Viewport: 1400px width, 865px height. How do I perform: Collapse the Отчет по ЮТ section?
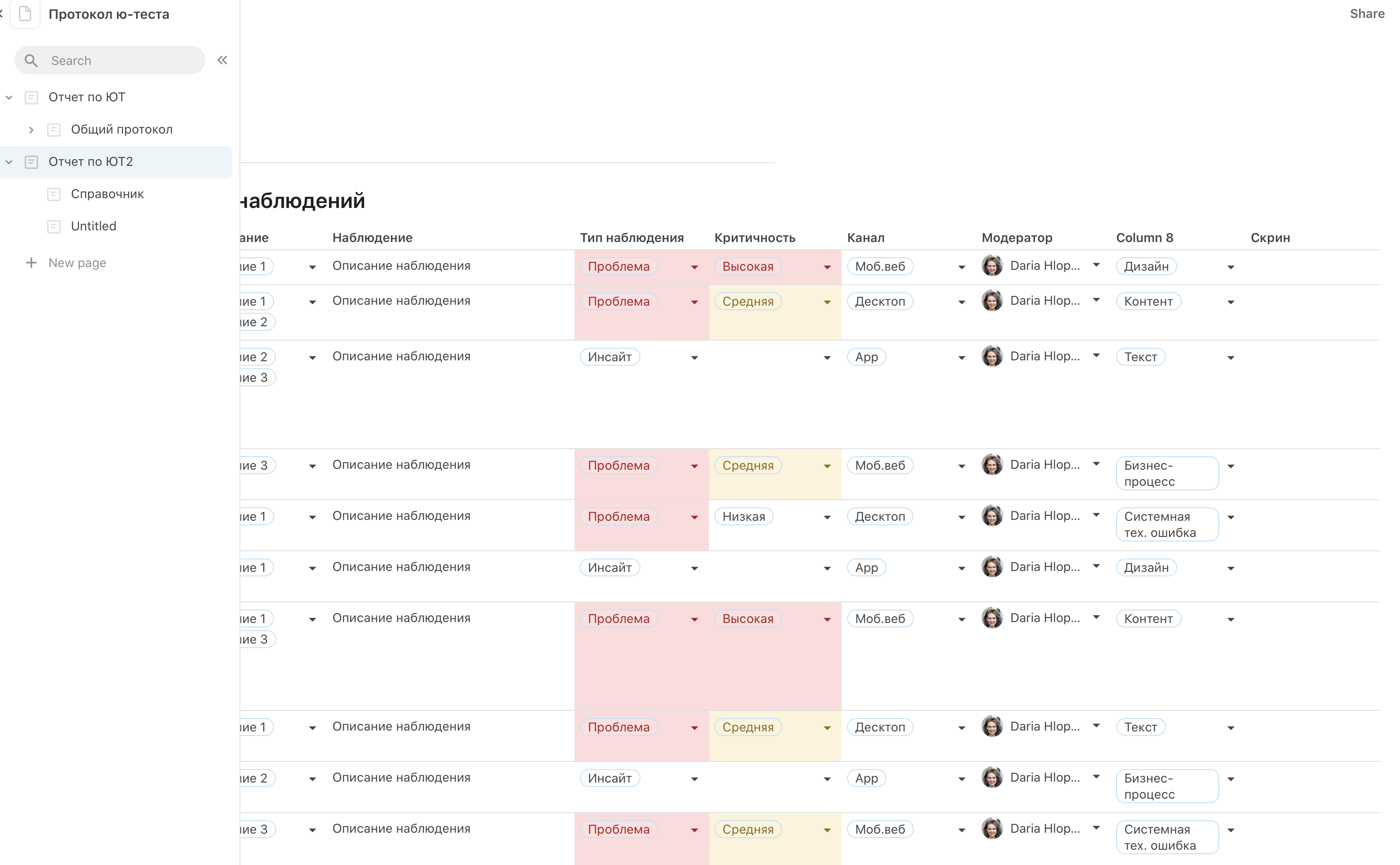coord(9,97)
